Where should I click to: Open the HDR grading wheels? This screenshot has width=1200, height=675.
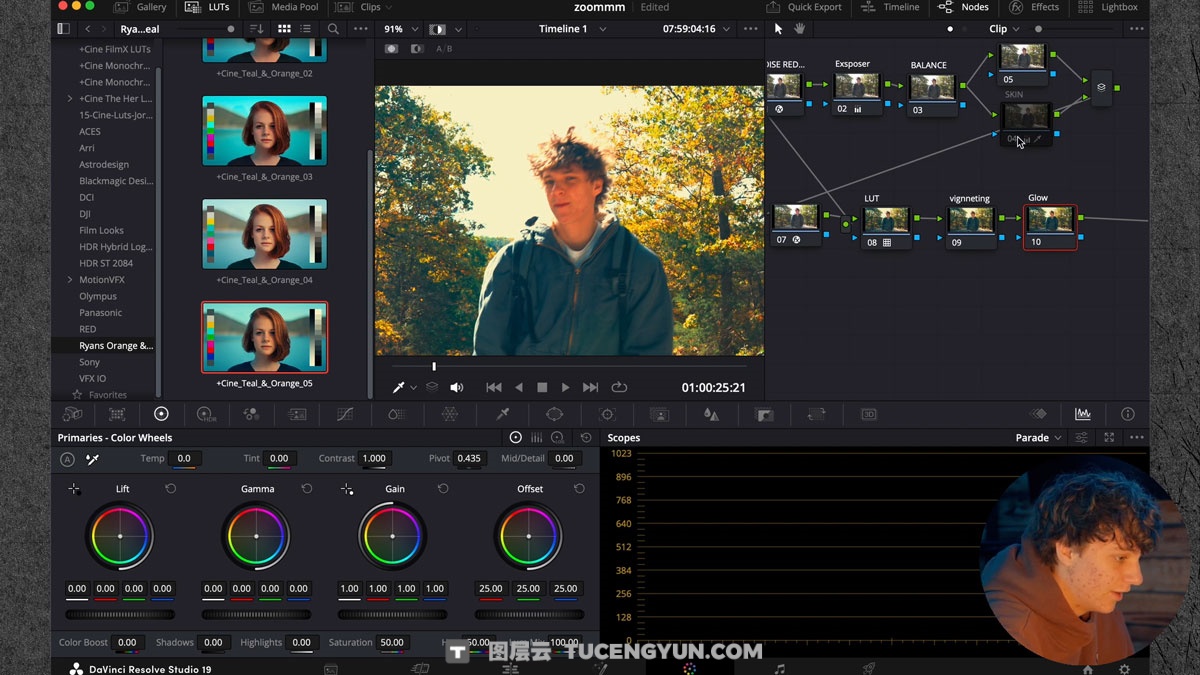[x=206, y=413]
